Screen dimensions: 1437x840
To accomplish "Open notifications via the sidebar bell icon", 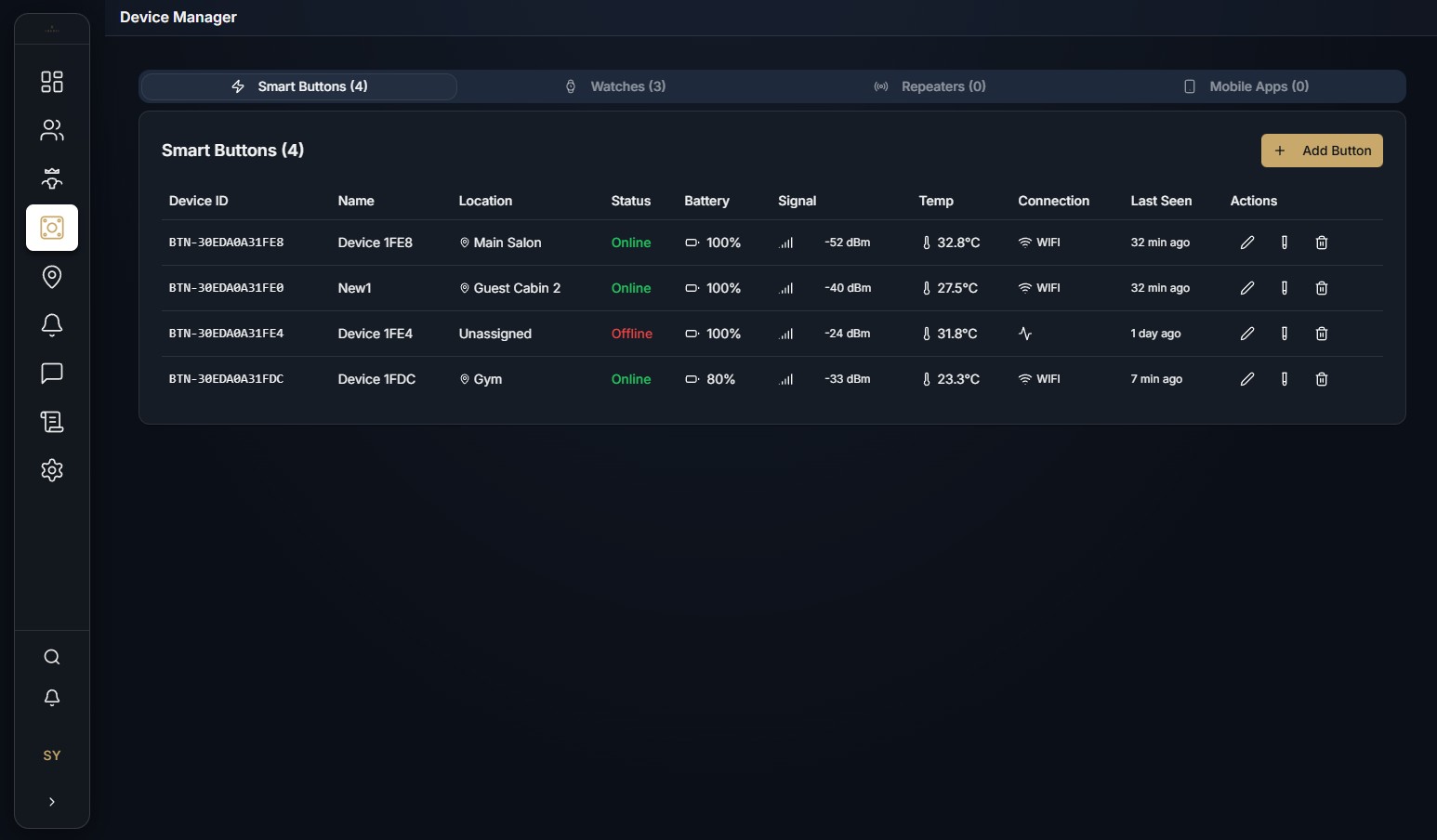I will pos(51,325).
